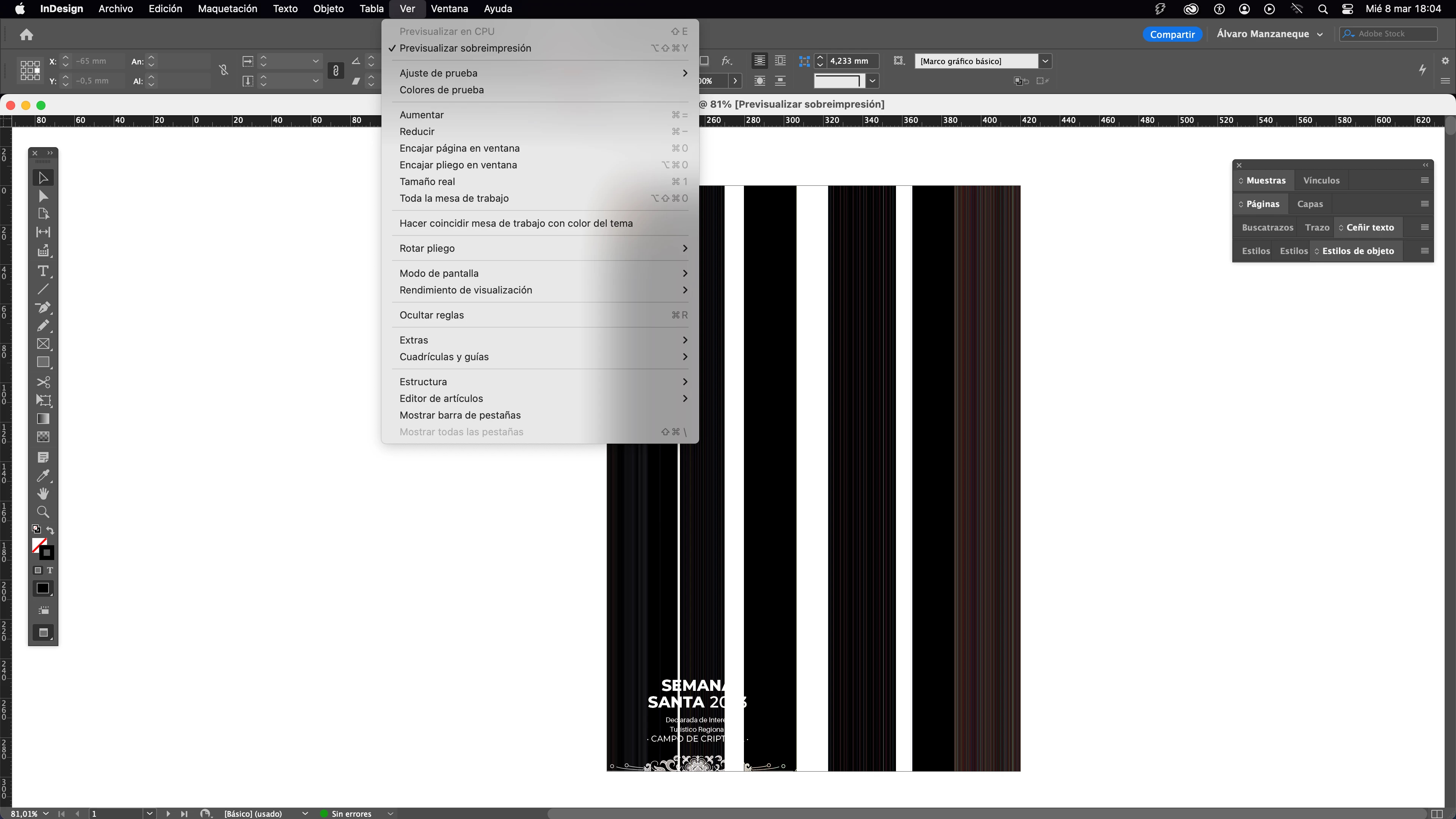Click the Home icon button
The height and width of the screenshot is (819, 1456).
pos(27,35)
